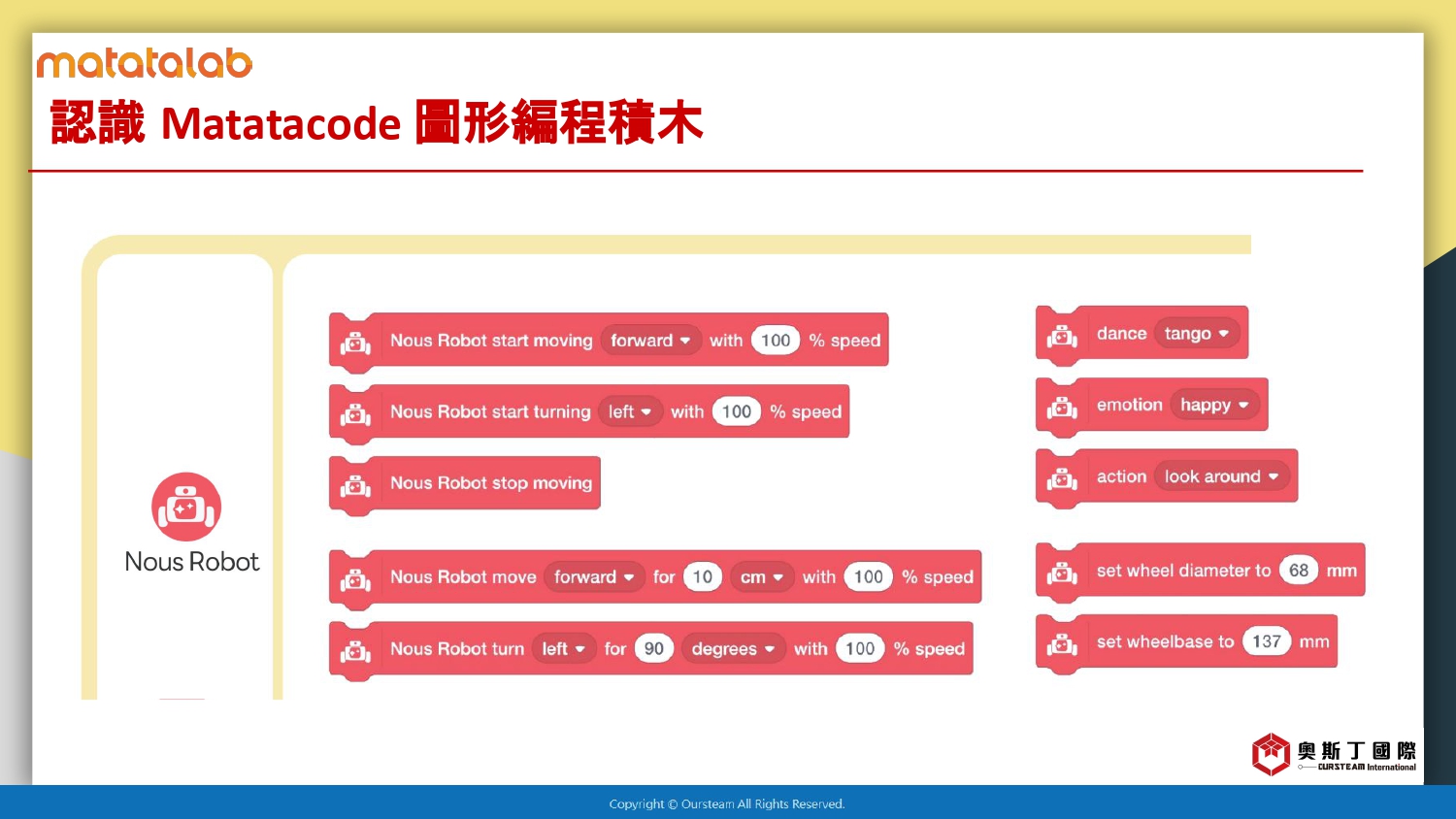Click robot icon on start turning block
Viewport: 1456px width, 819px height.
click(x=355, y=413)
